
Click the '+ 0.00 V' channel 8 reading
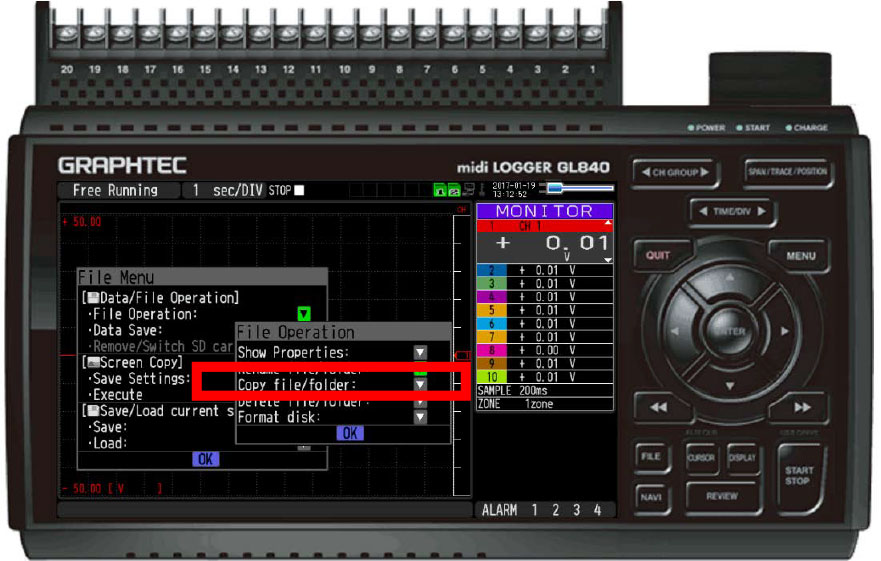point(547,350)
